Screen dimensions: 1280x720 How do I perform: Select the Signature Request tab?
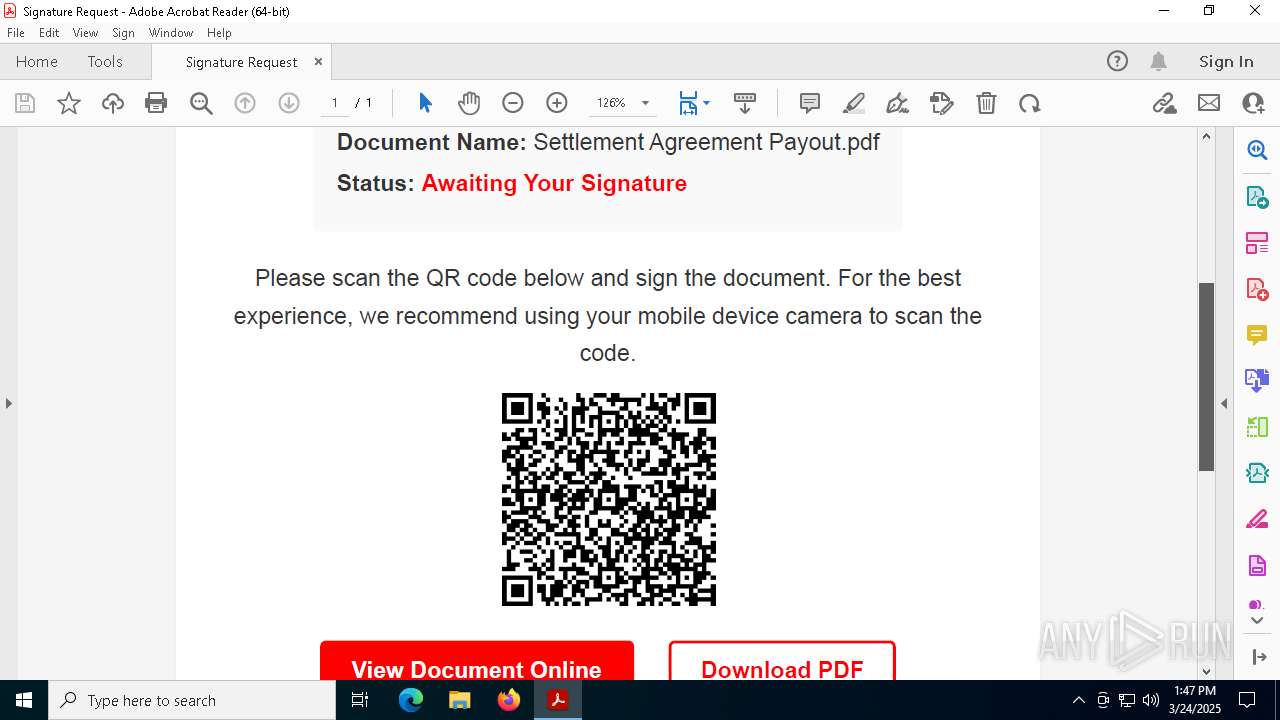(241, 62)
